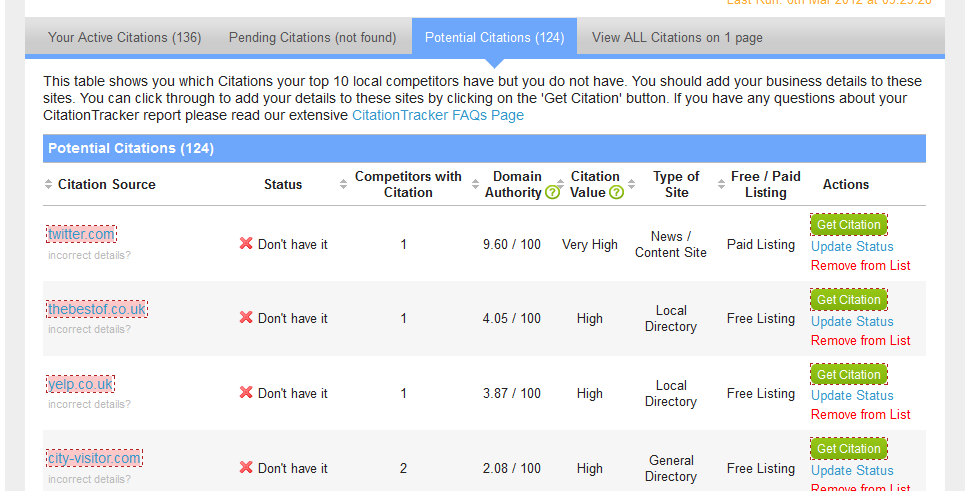
Task: Open the city-visitor.com citation source link
Action: click(94, 458)
